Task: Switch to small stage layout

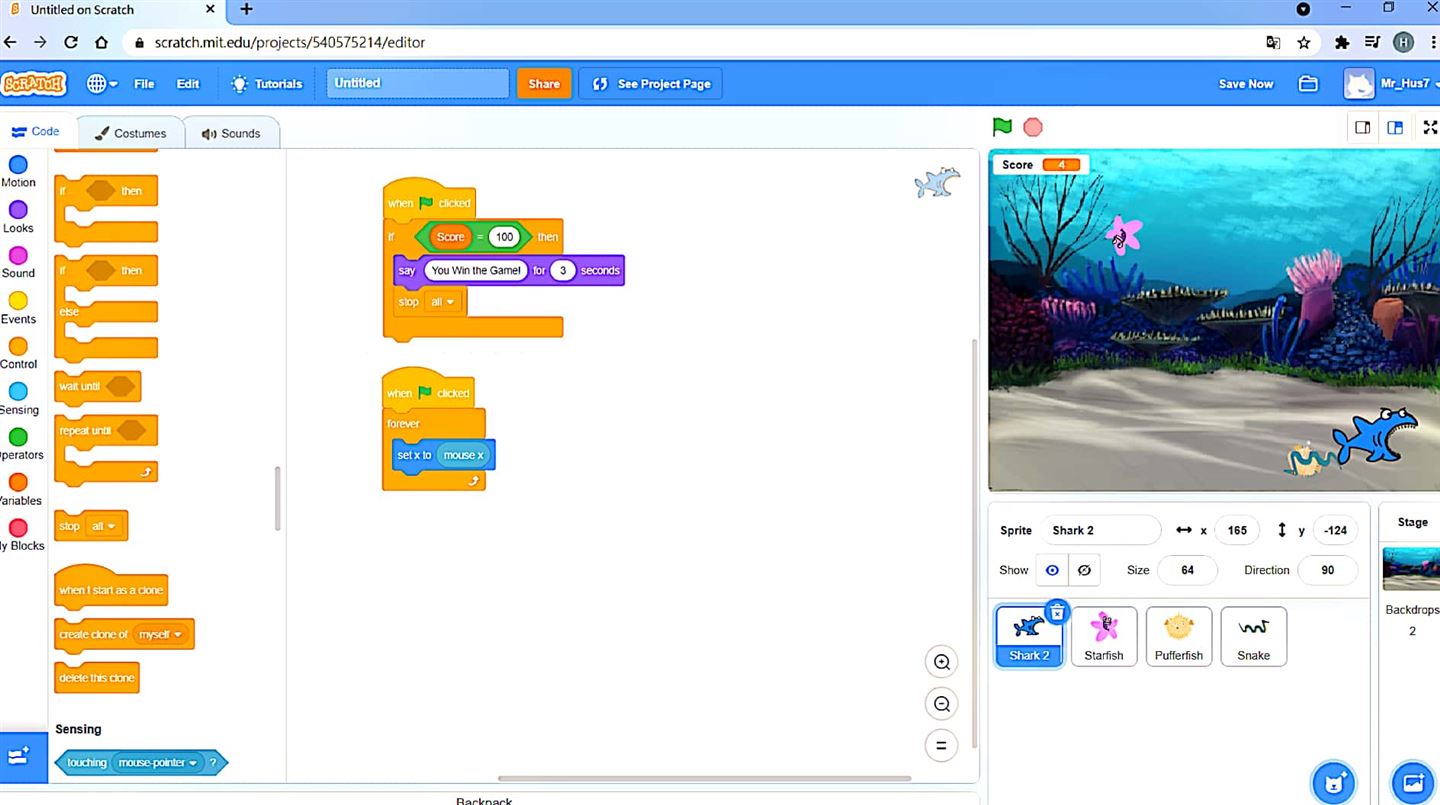Action: [x=1362, y=127]
